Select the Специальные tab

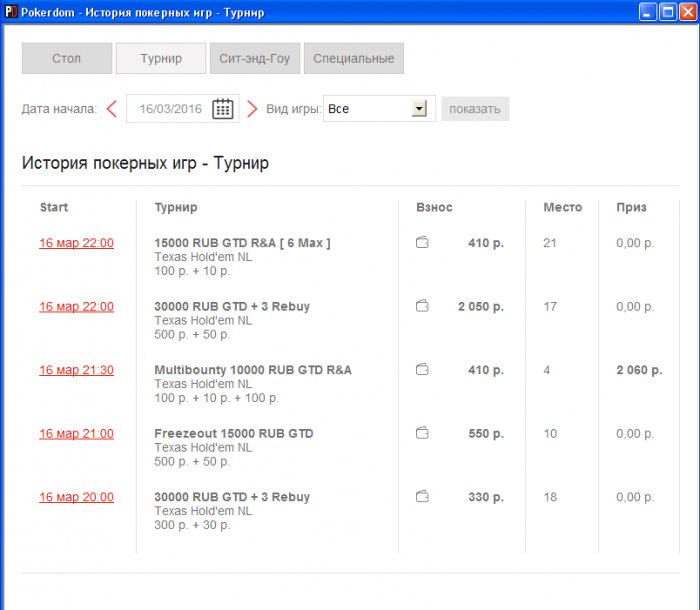coord(353,59)
